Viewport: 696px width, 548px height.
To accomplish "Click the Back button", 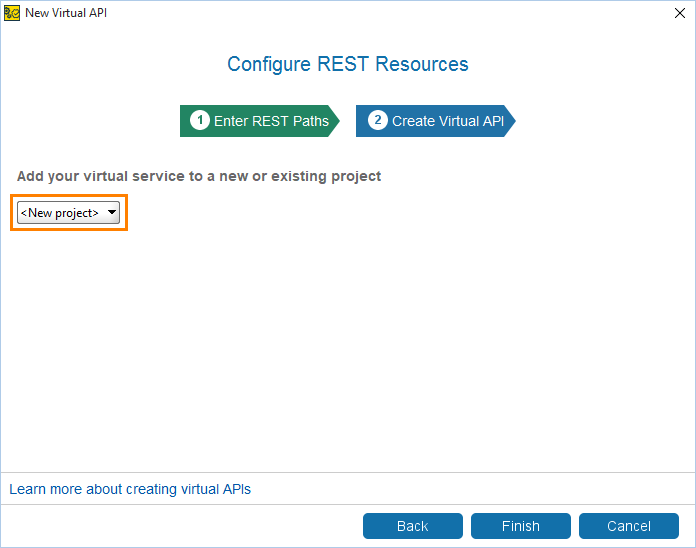I will click(412, 526).
